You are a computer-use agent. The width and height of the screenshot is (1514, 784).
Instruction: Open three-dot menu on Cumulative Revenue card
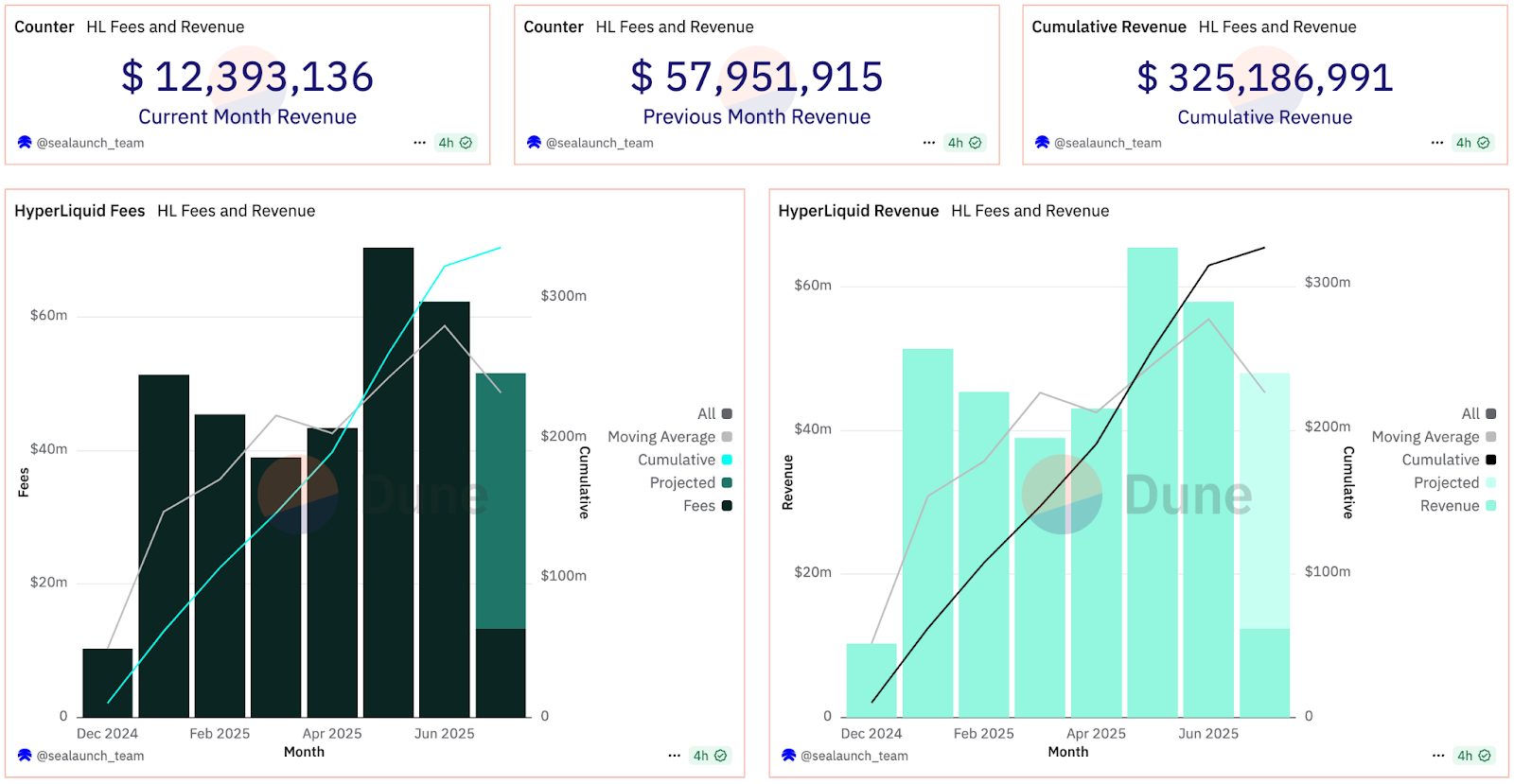click(x=1437, y=143)
